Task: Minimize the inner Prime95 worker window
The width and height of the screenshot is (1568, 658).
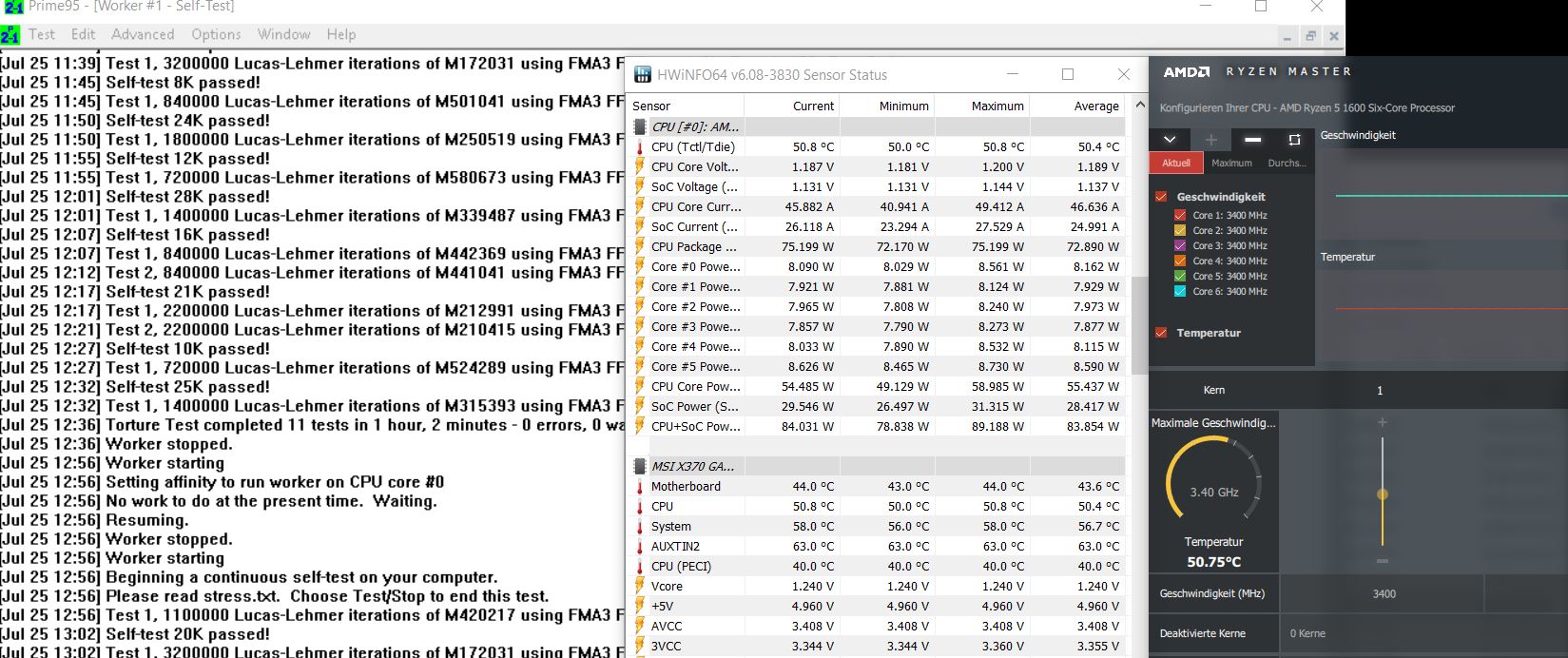Action: tap(1287, 36)
